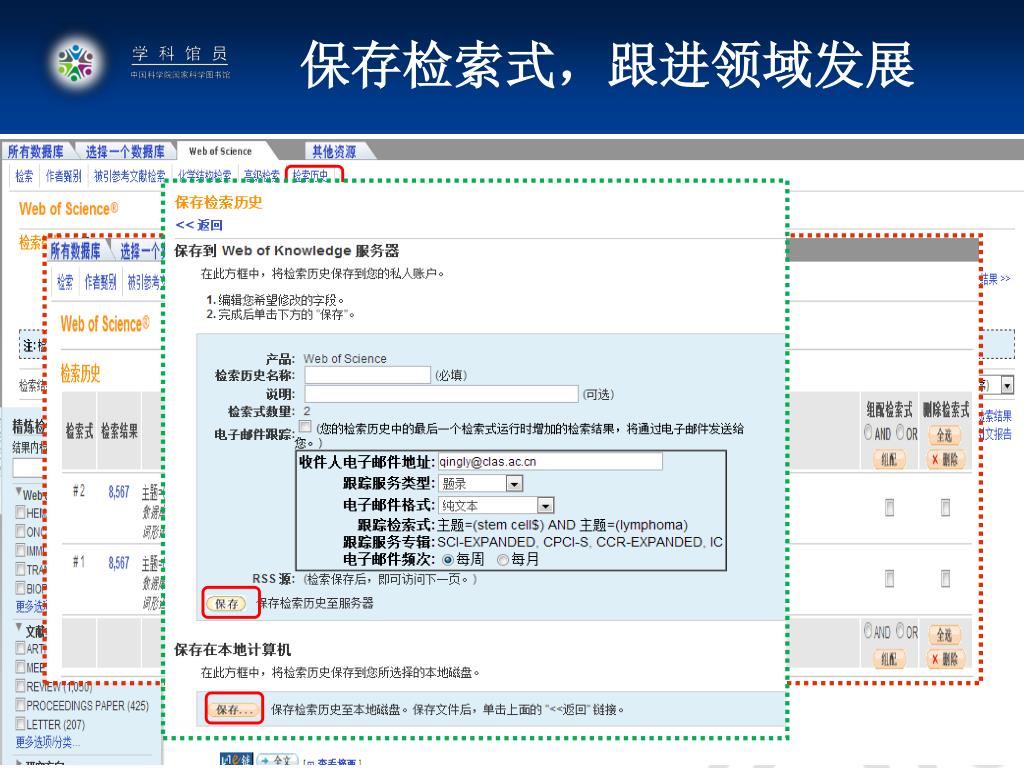Click the << 返回 link
The image size is (1024, 768).
coord(199,225)
